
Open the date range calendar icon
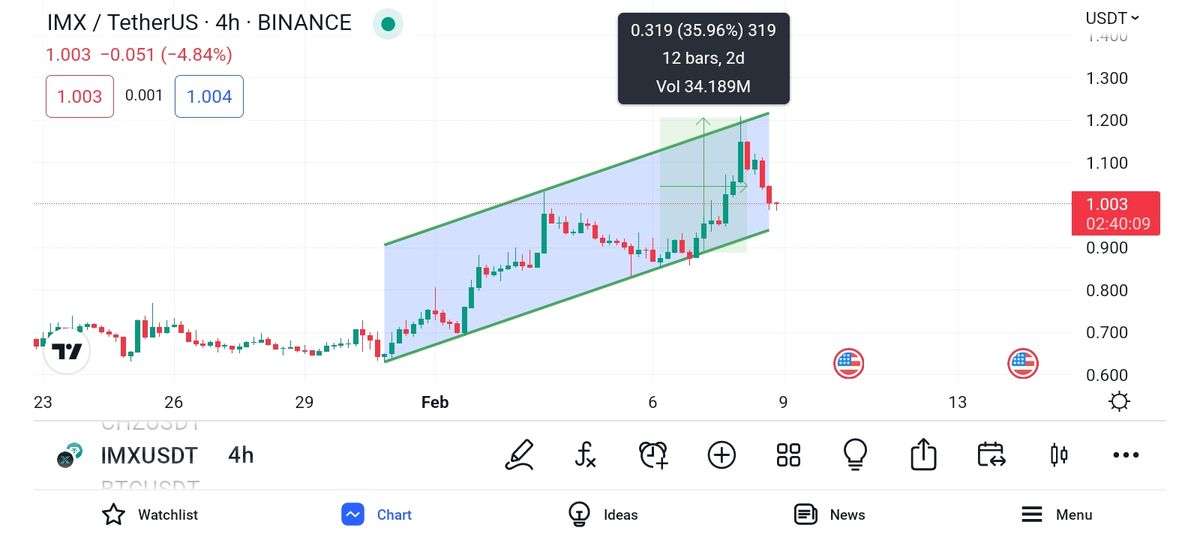click(991, 455)
